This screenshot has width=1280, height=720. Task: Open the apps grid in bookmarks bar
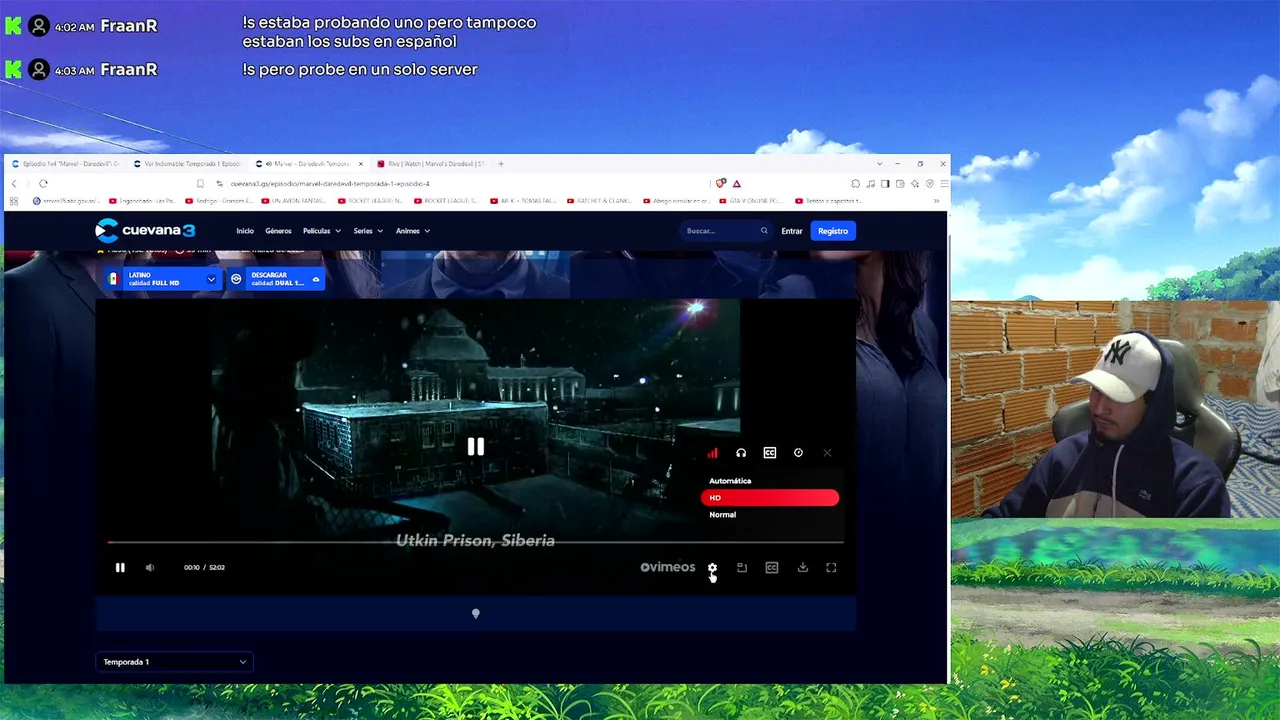click(13, 200)
